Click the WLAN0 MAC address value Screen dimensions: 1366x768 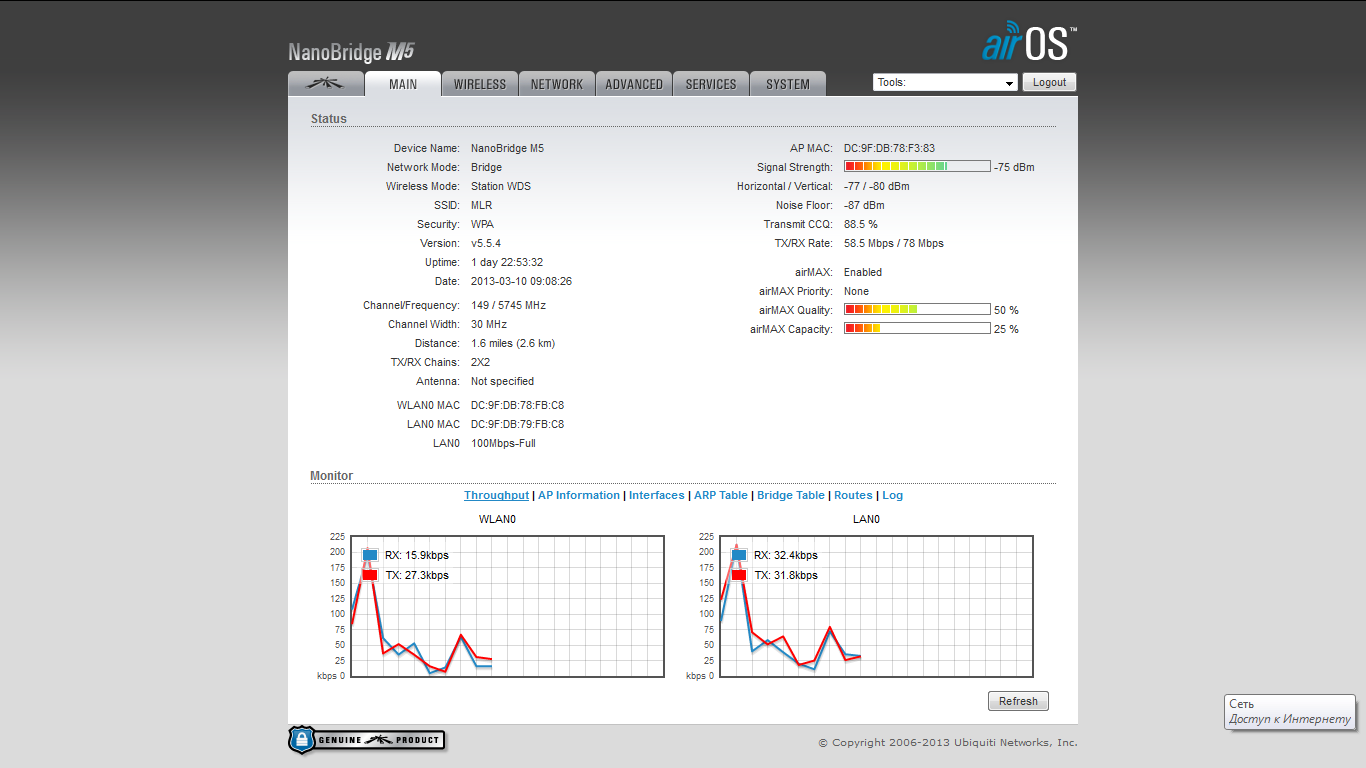click(517, 405)
